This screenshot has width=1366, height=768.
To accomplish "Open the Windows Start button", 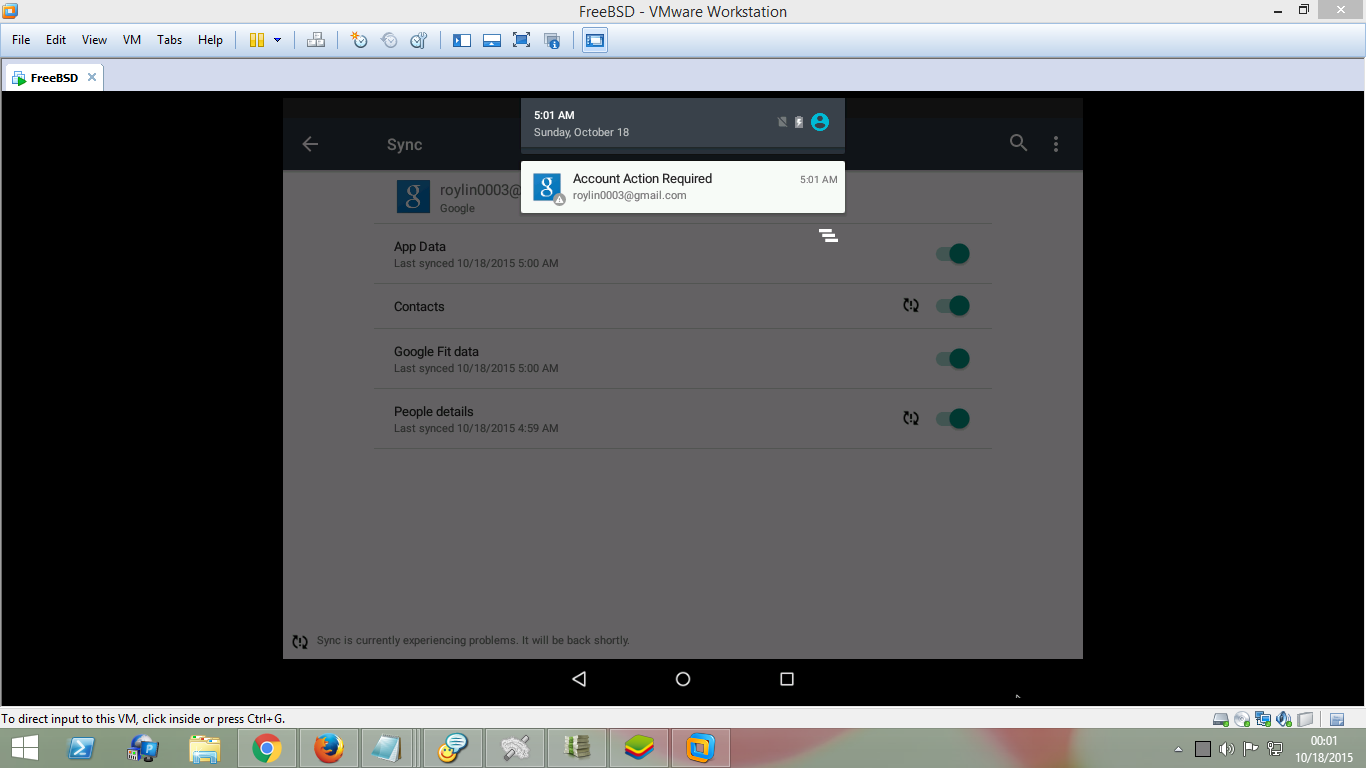I will pyautogui.click(x=24, y=748).
